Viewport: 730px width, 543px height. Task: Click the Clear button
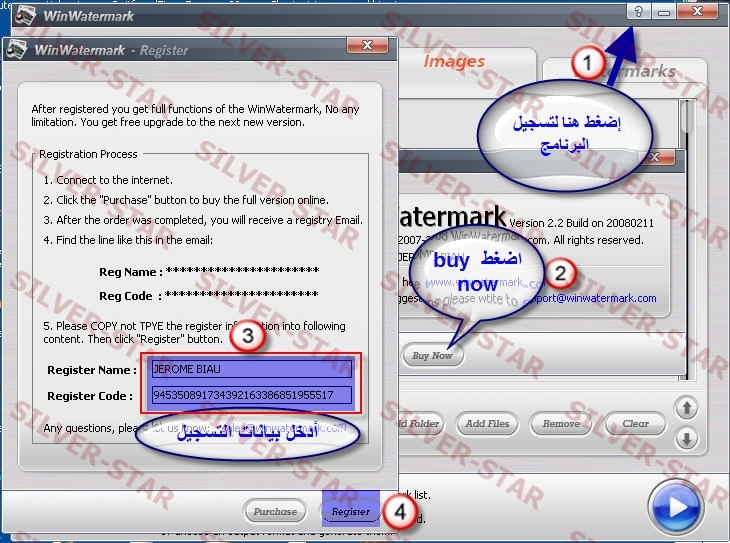pyautogui.click(x=635, y=424)
